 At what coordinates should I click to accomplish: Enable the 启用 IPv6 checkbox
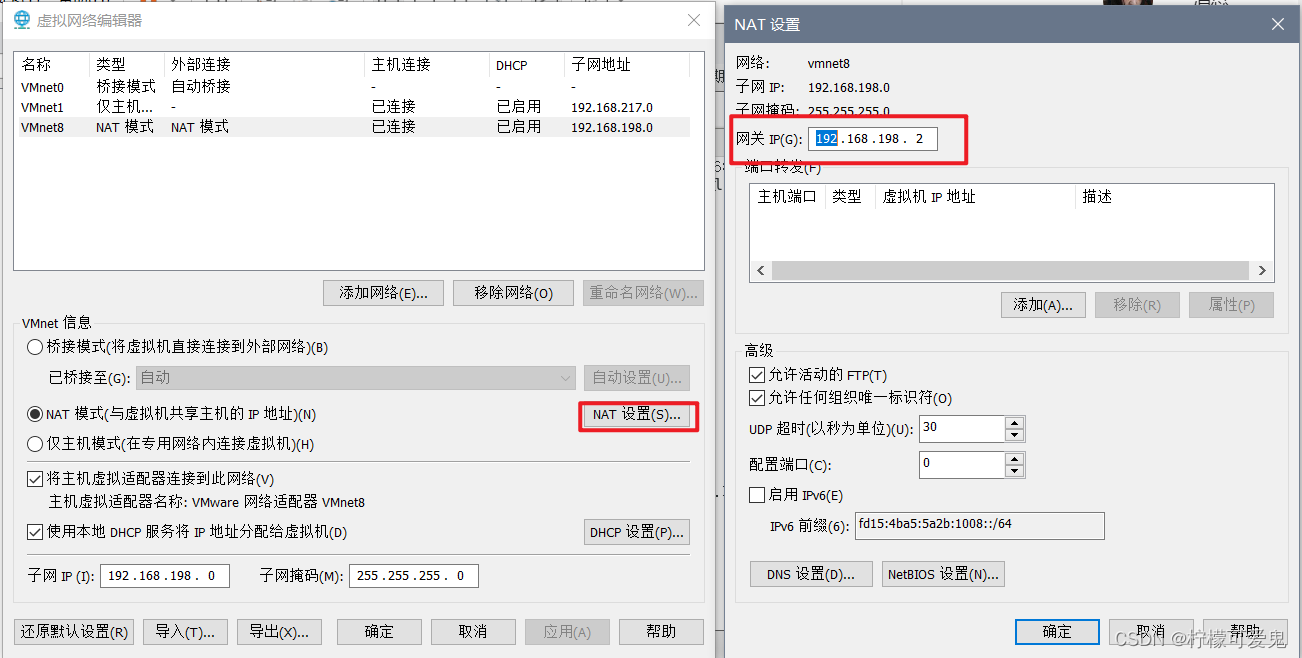coord(757,495)
